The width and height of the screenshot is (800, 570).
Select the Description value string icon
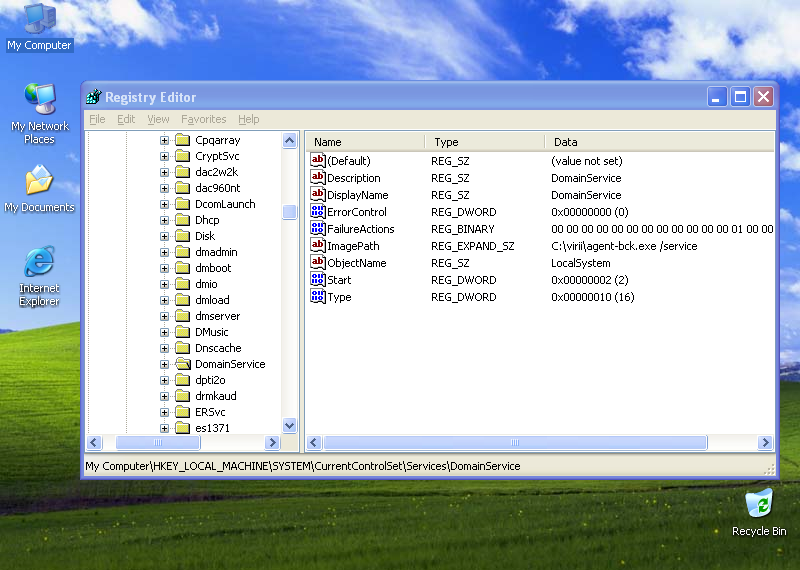click(x=317, y=178)
